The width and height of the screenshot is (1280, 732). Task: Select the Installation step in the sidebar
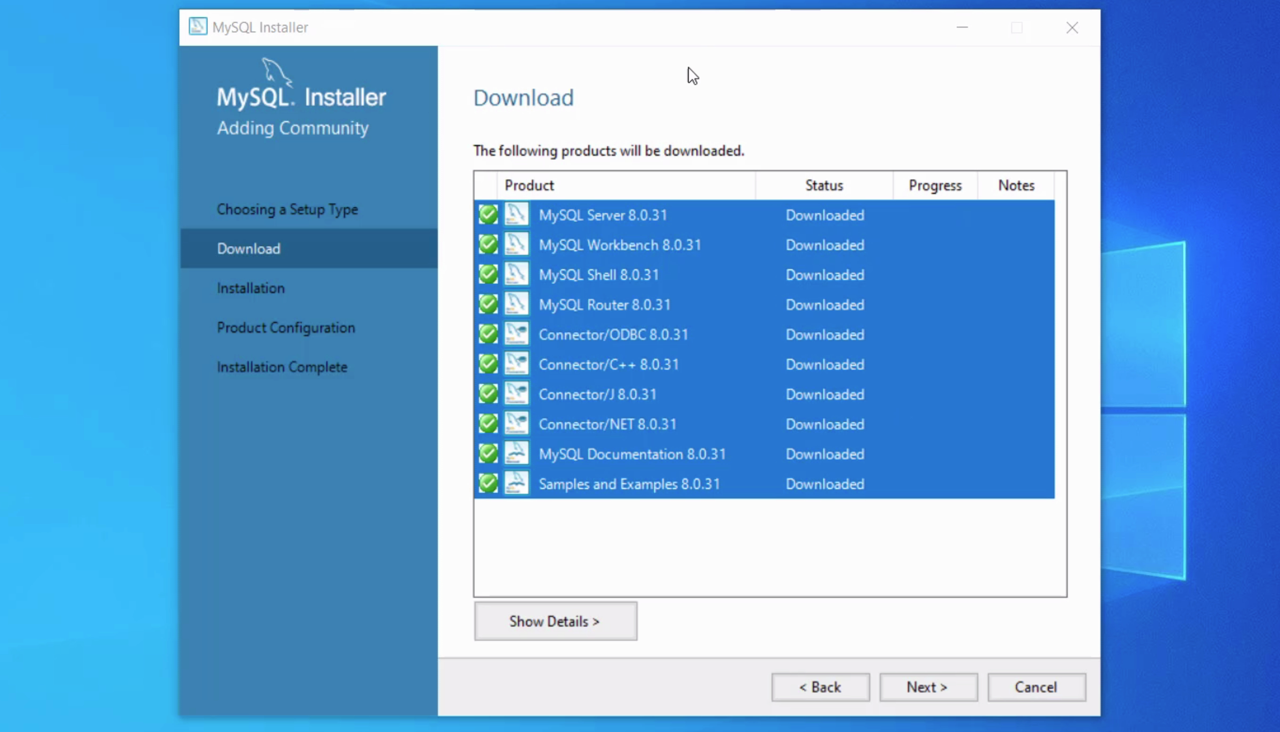(251, 288)
